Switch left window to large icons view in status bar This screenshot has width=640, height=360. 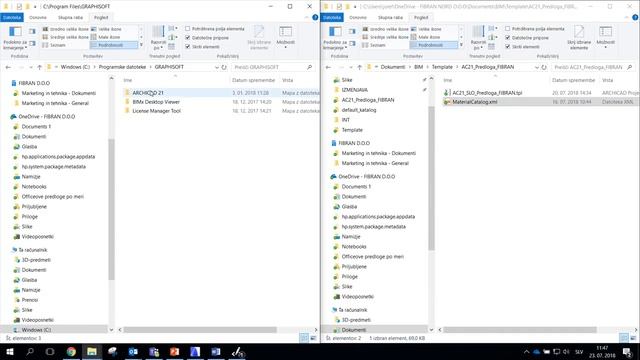(x=313, y=338)
